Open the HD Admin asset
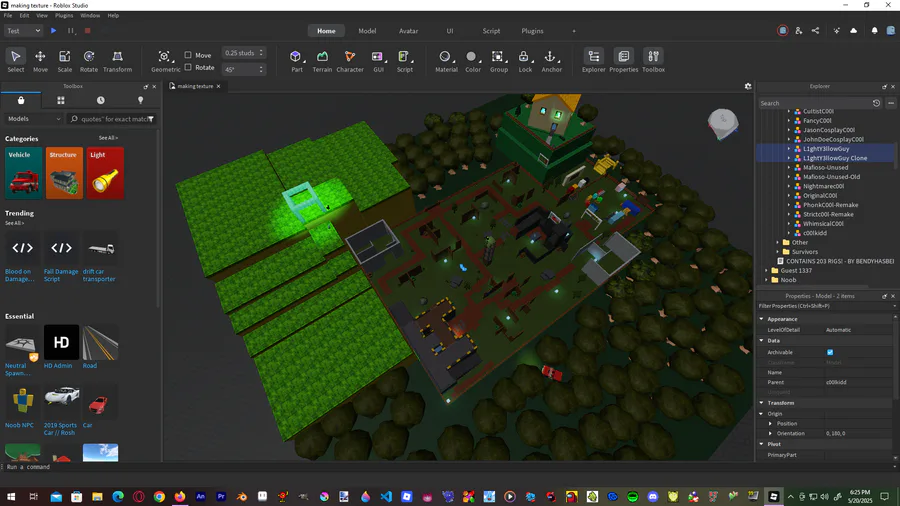Screen dimensions: 900x506 click(61, 347)
